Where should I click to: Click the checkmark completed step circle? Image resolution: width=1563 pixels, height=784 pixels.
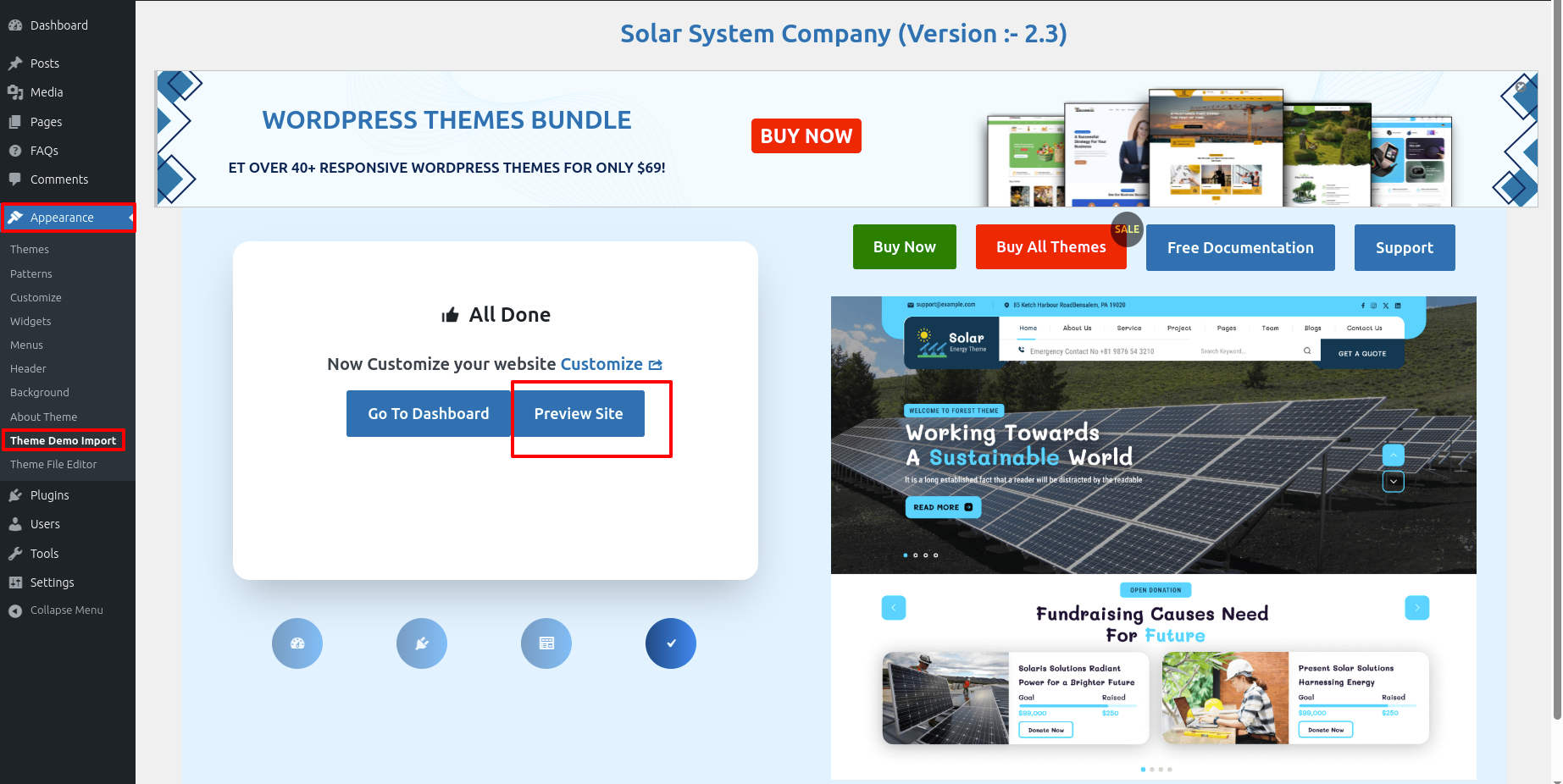(671, 643)
